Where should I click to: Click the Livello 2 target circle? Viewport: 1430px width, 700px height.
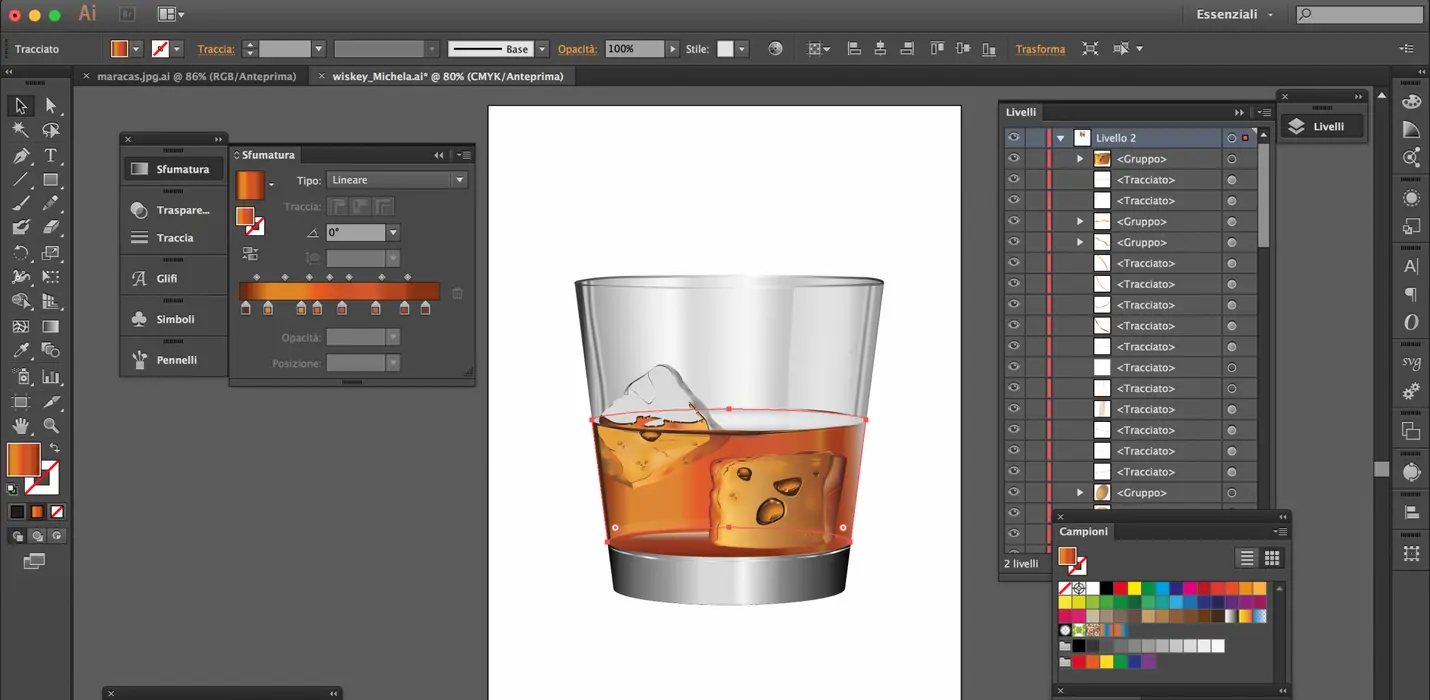tap(1231, 138)
